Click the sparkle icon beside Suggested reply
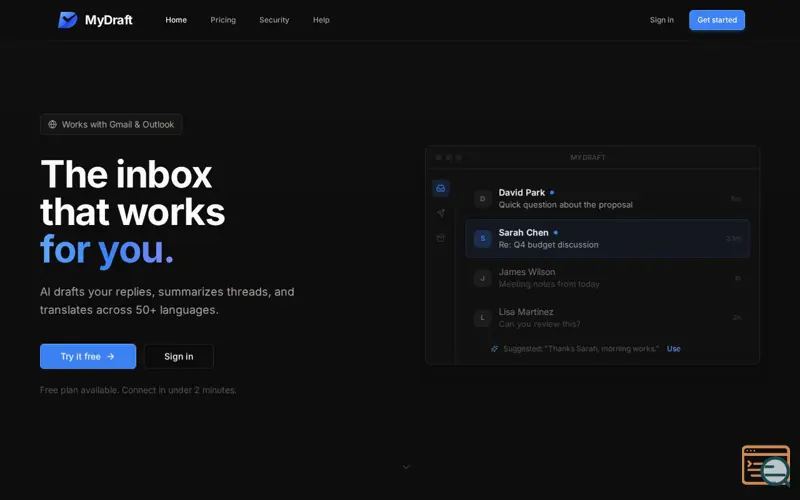Screen dimensions: 800x500 coord(494,349)
